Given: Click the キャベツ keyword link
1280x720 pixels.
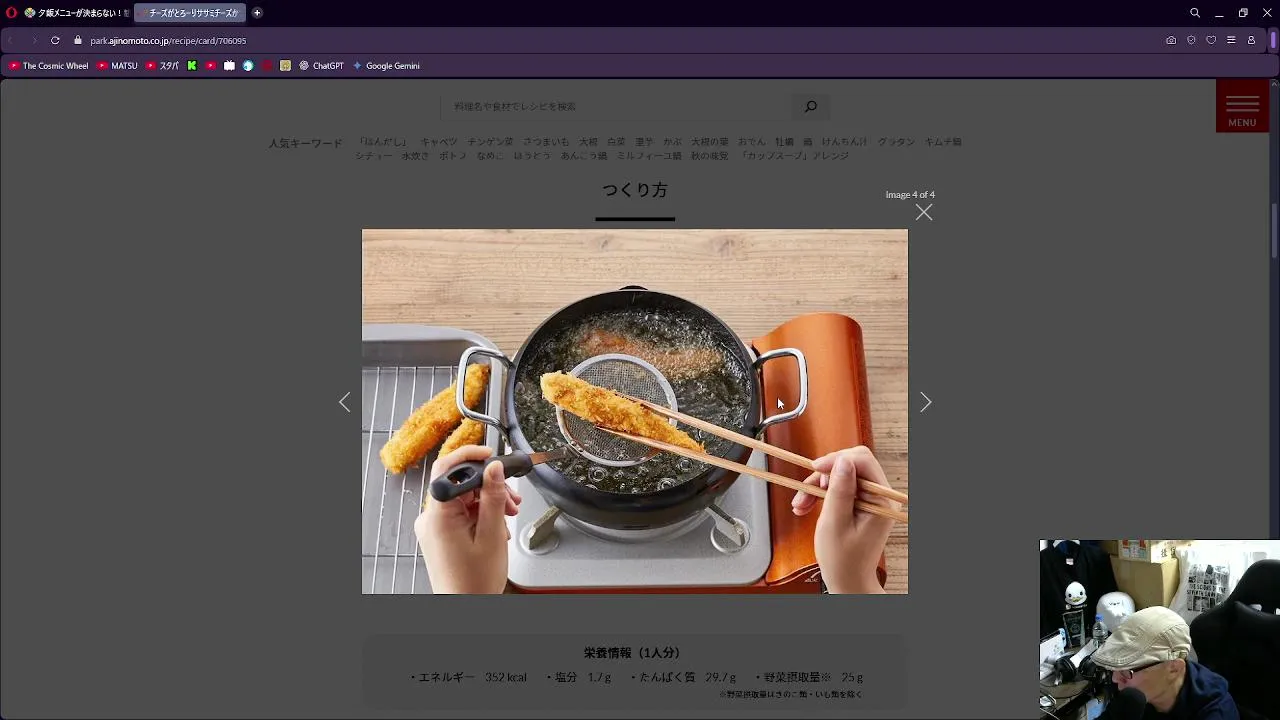Looking at the screenshot, I should (x=439, y=142).
